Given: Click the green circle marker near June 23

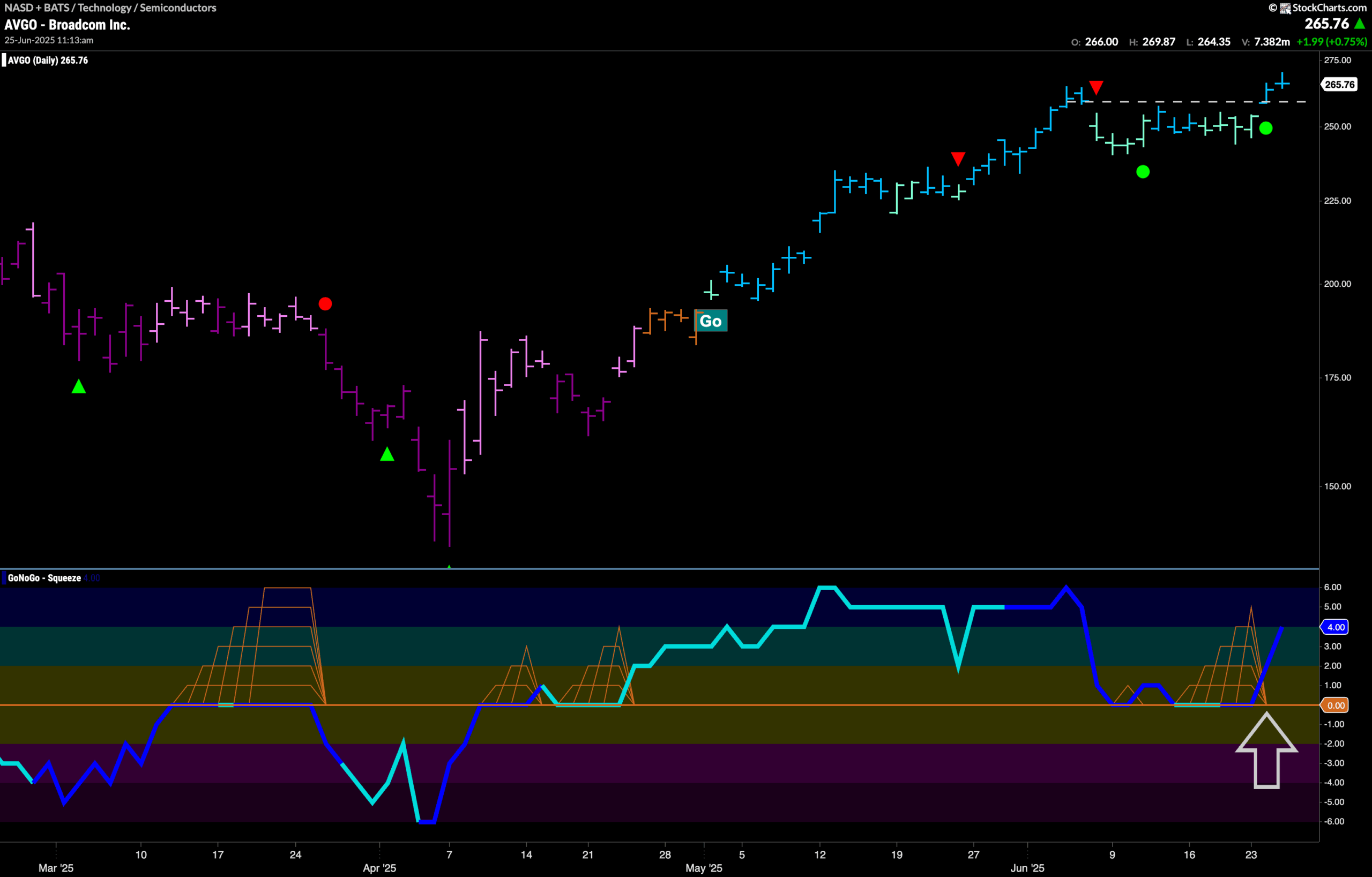Looking at the screenshot, I should click(1265, 128).
